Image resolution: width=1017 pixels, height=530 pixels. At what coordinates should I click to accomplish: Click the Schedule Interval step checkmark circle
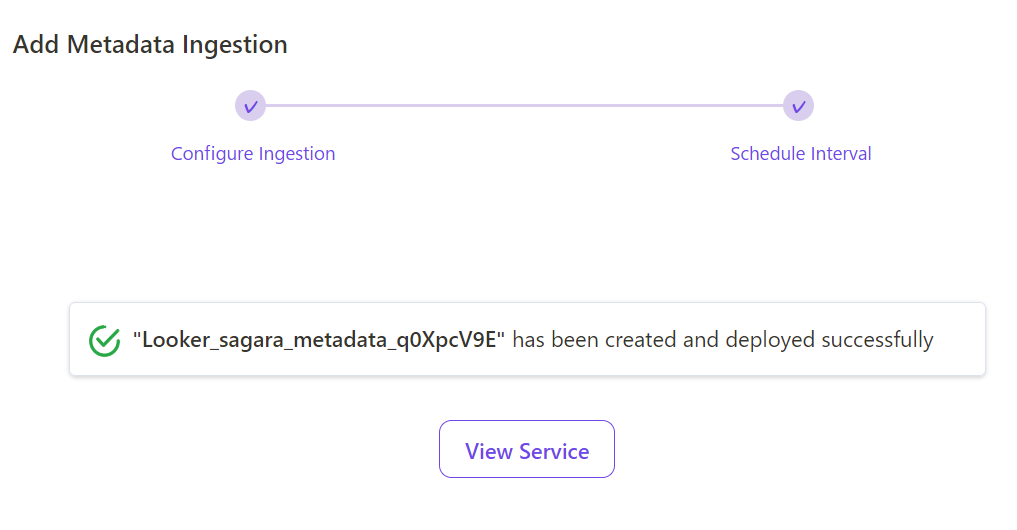[798, 106]
